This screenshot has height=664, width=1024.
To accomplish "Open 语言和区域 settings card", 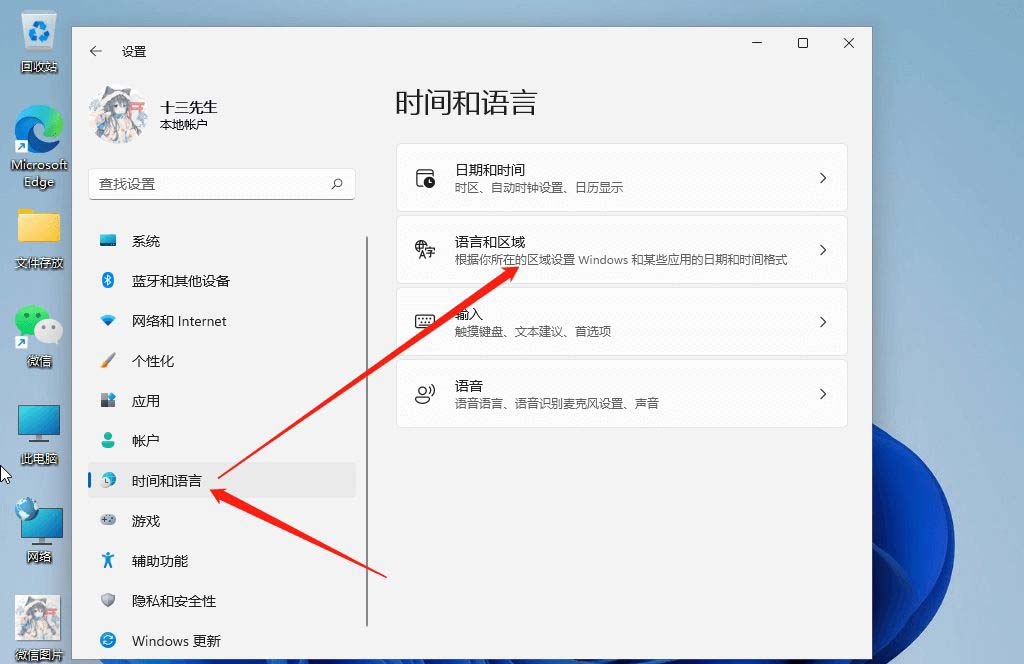I will tap(622, 249).
